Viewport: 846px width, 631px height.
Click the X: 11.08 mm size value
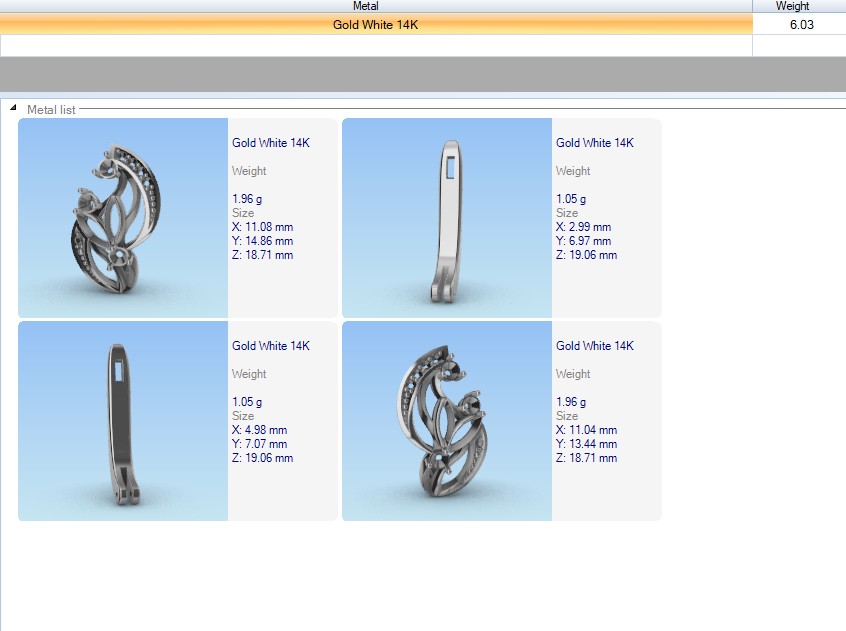(x=262, y=227)
